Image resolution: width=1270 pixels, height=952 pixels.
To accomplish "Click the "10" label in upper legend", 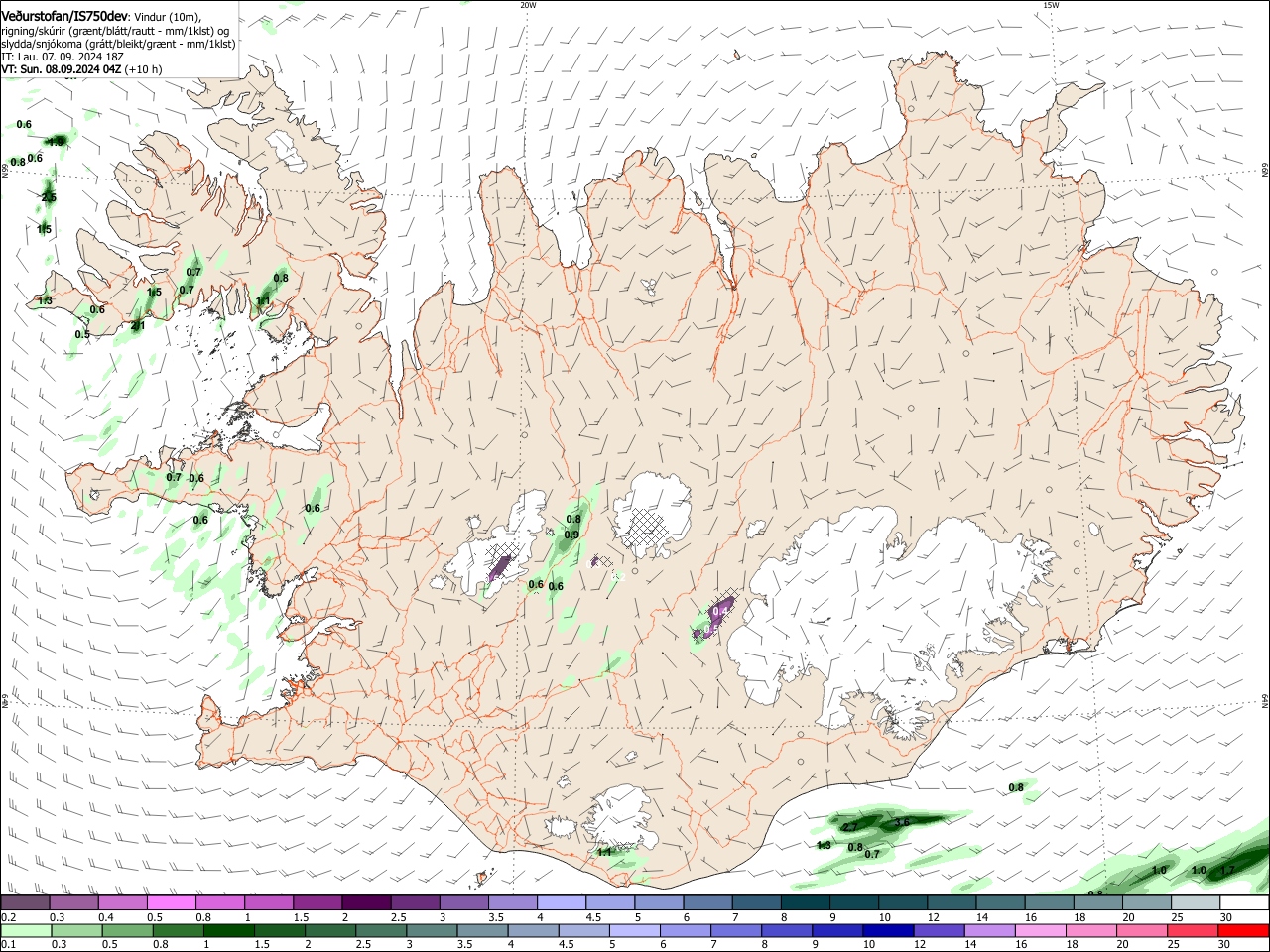I will point(885,917).
